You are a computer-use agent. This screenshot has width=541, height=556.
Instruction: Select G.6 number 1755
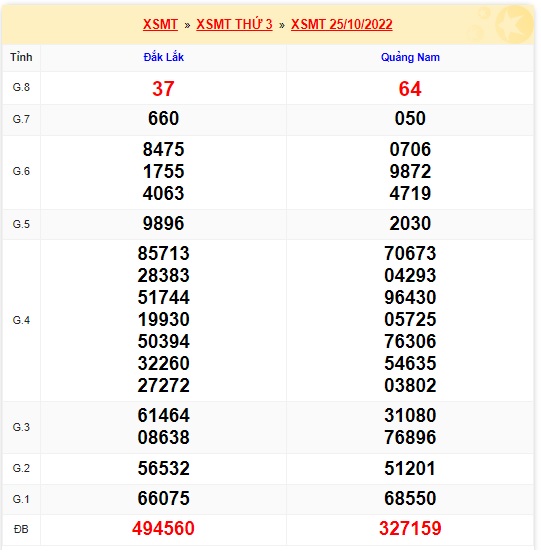tap(163, 172)
